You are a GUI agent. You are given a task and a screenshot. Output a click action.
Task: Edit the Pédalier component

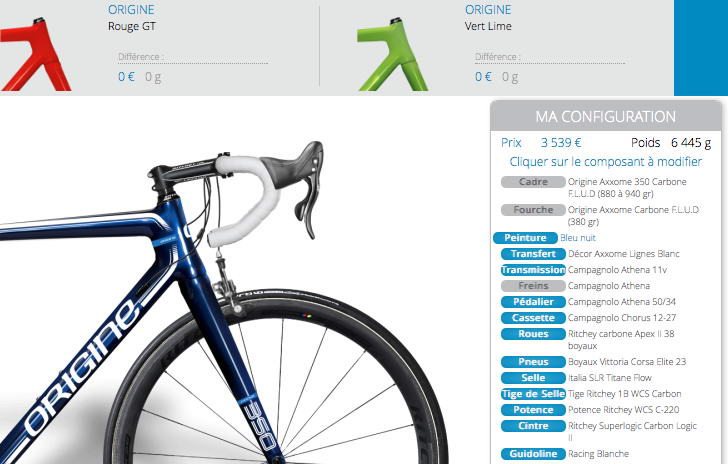click(533, 302)
